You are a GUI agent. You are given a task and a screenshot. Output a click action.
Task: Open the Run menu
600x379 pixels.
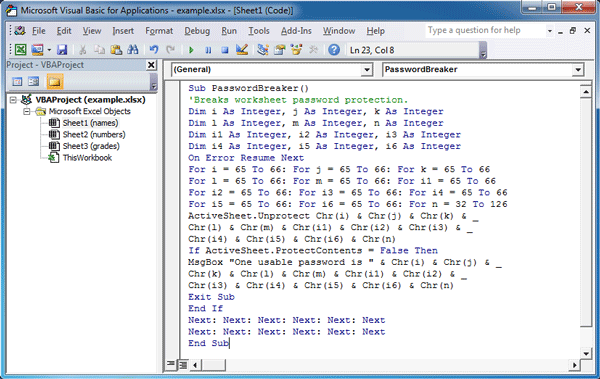pyautogui.click(x=229, y=31)
